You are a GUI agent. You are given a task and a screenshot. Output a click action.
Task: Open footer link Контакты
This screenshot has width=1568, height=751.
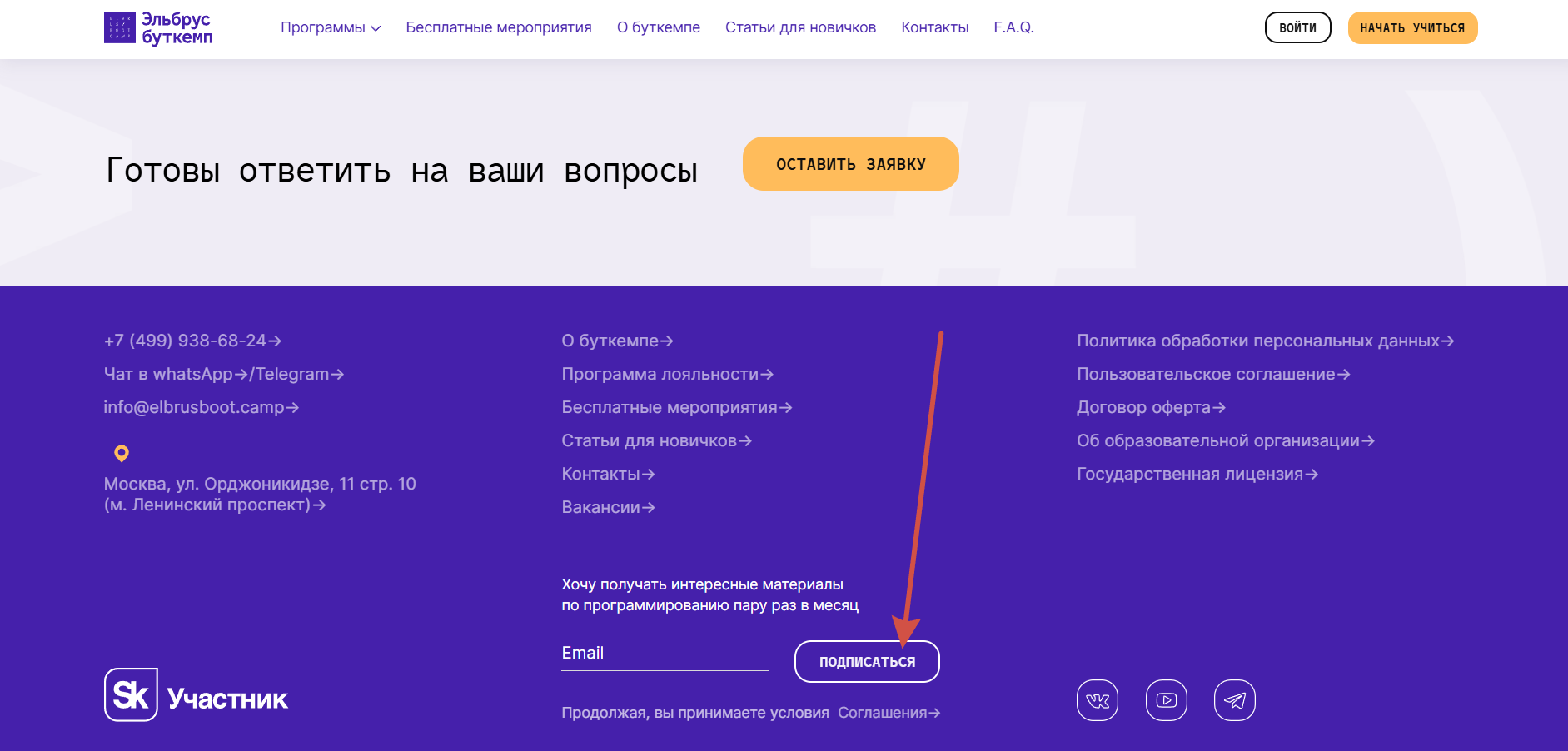608,474
